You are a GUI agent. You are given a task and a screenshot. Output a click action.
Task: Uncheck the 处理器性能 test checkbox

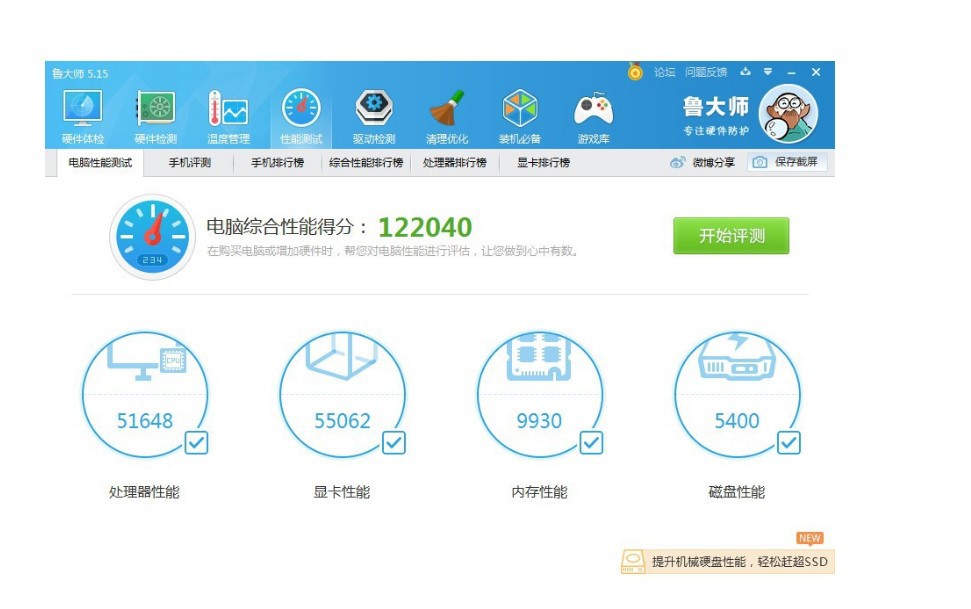(x=196, y=443)
